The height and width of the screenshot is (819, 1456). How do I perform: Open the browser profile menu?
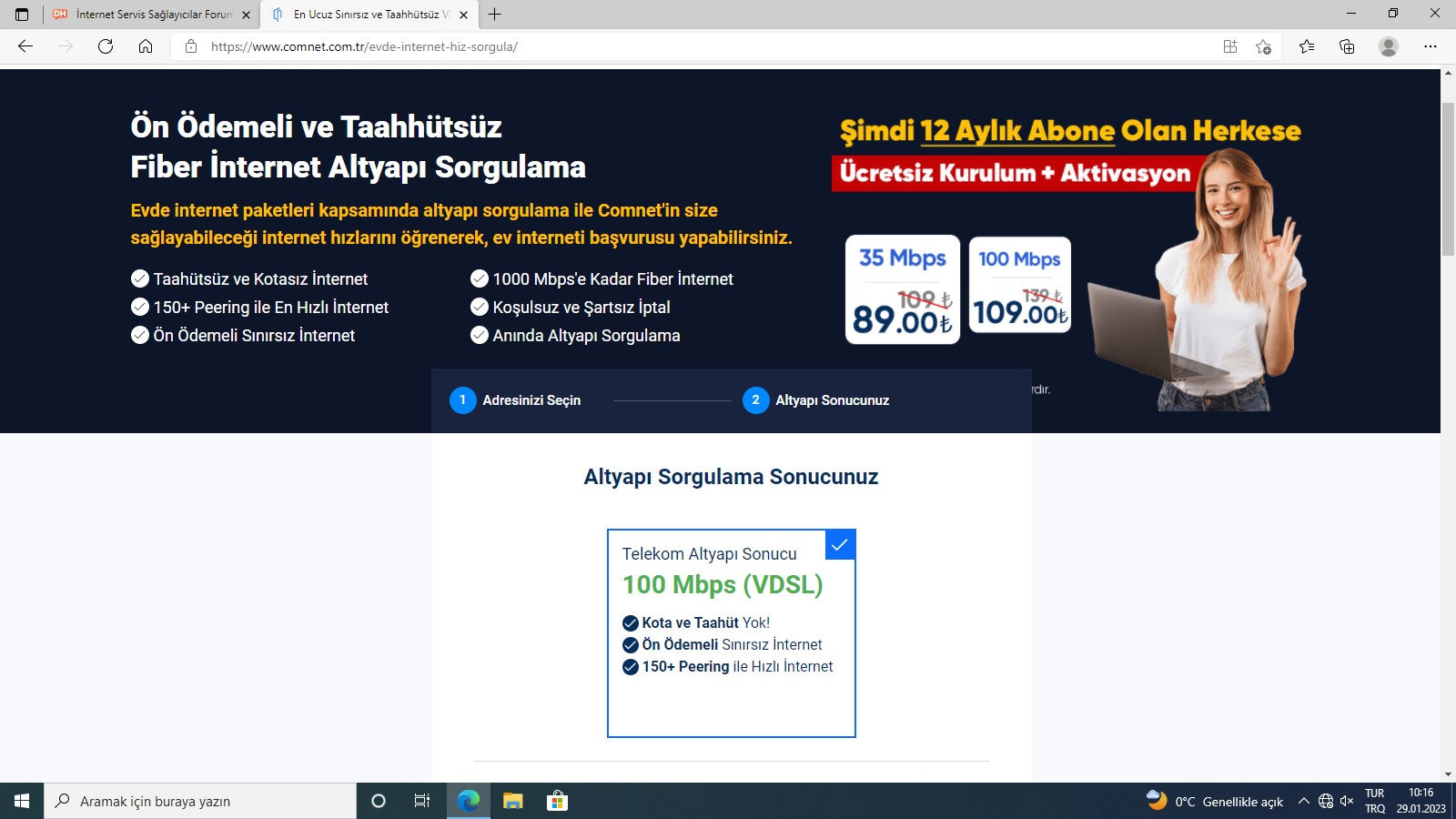tap(1388, 46)
